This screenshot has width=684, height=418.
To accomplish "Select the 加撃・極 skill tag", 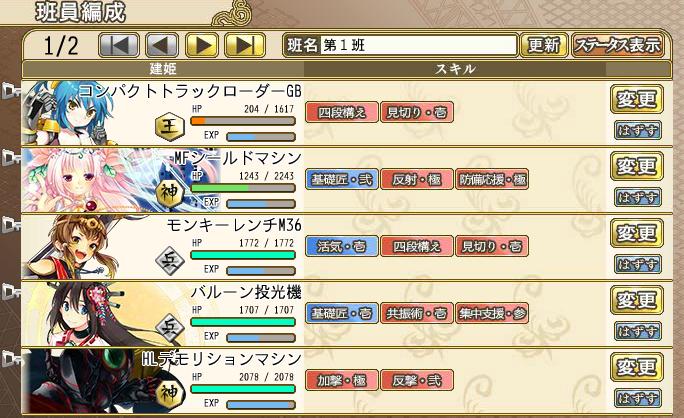I will coord(342,380).
